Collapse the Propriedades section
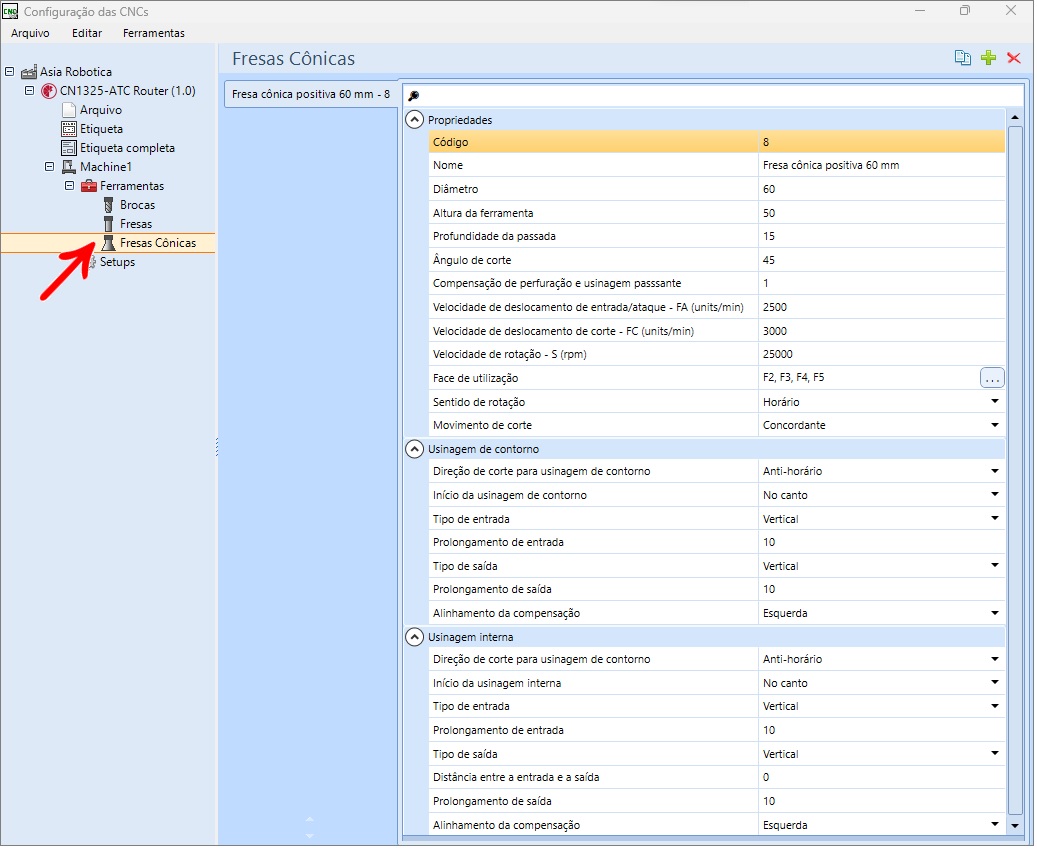The width and height of the screenshot is (1037, 849). (415, 120)
